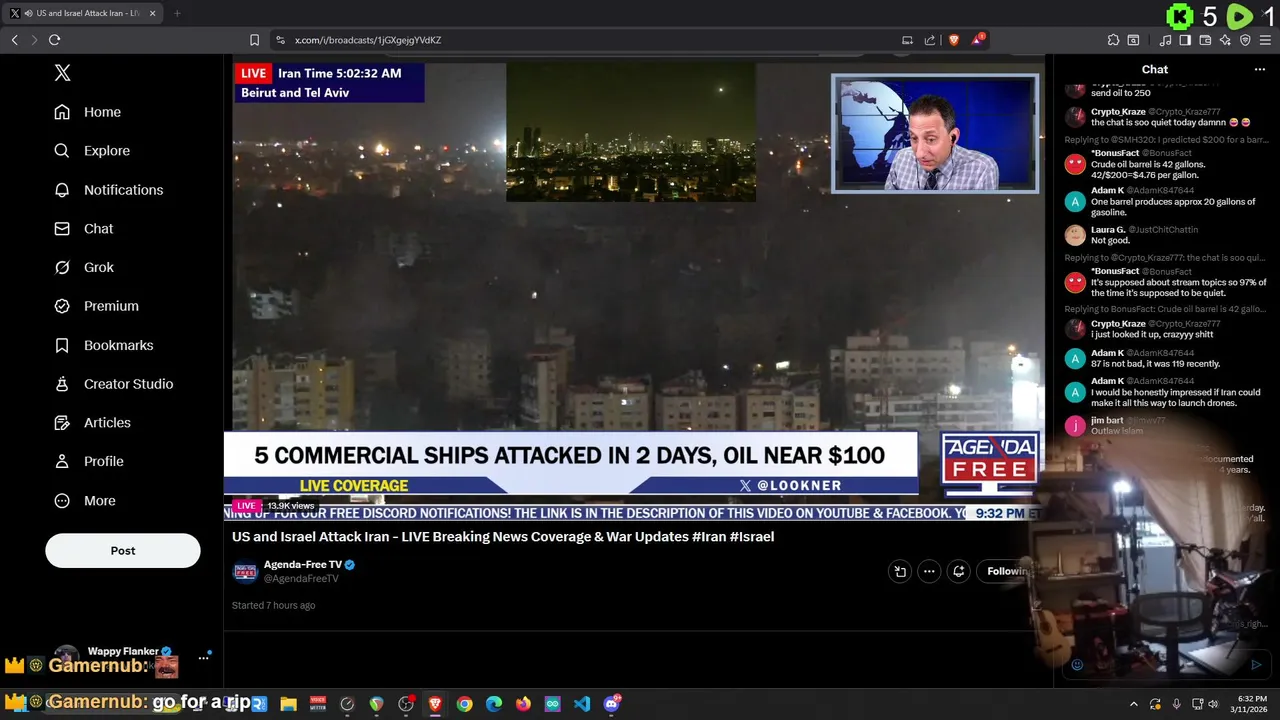Open Firefox from the taskbar

523,704
